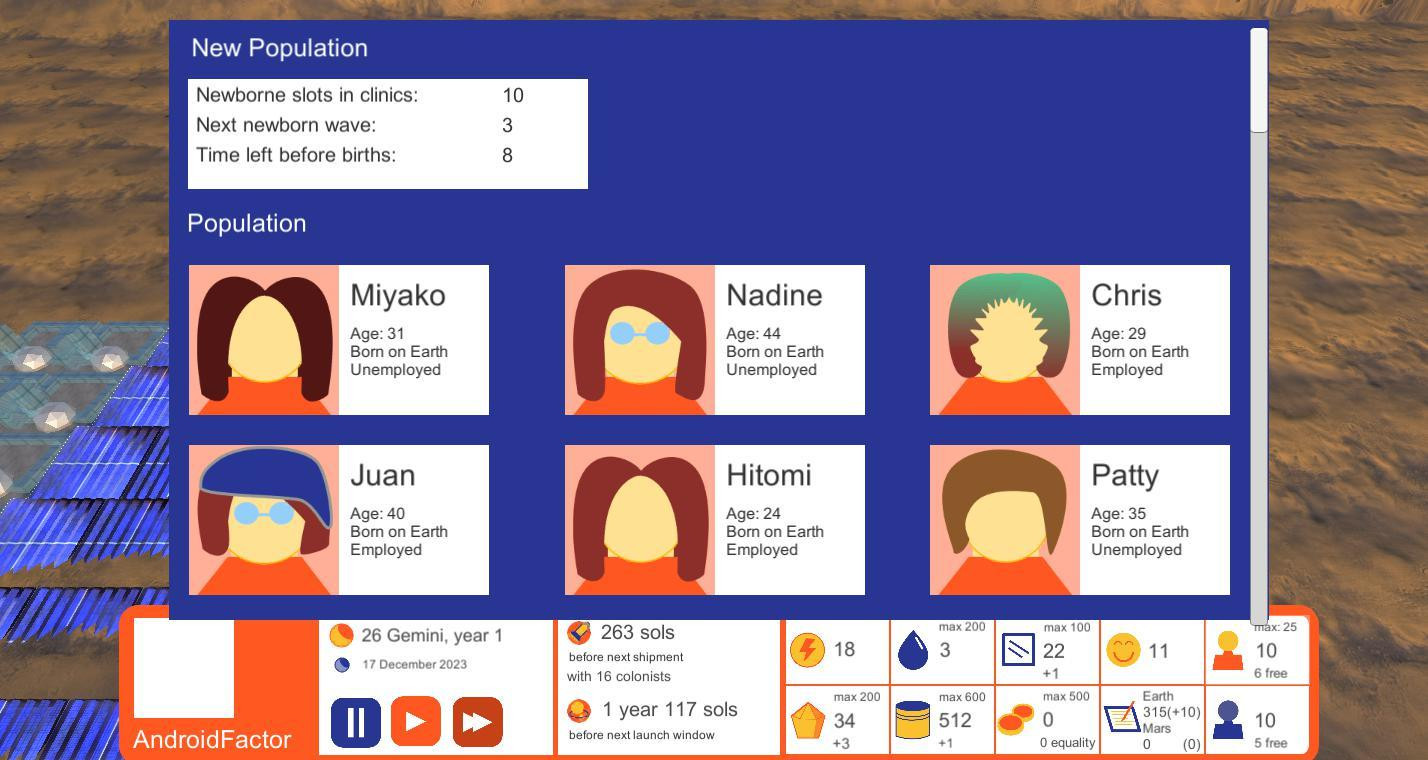This screenshot has height=760, width=1428.
Task: Click the coins money icon
Action: [x=1017, y=719]
